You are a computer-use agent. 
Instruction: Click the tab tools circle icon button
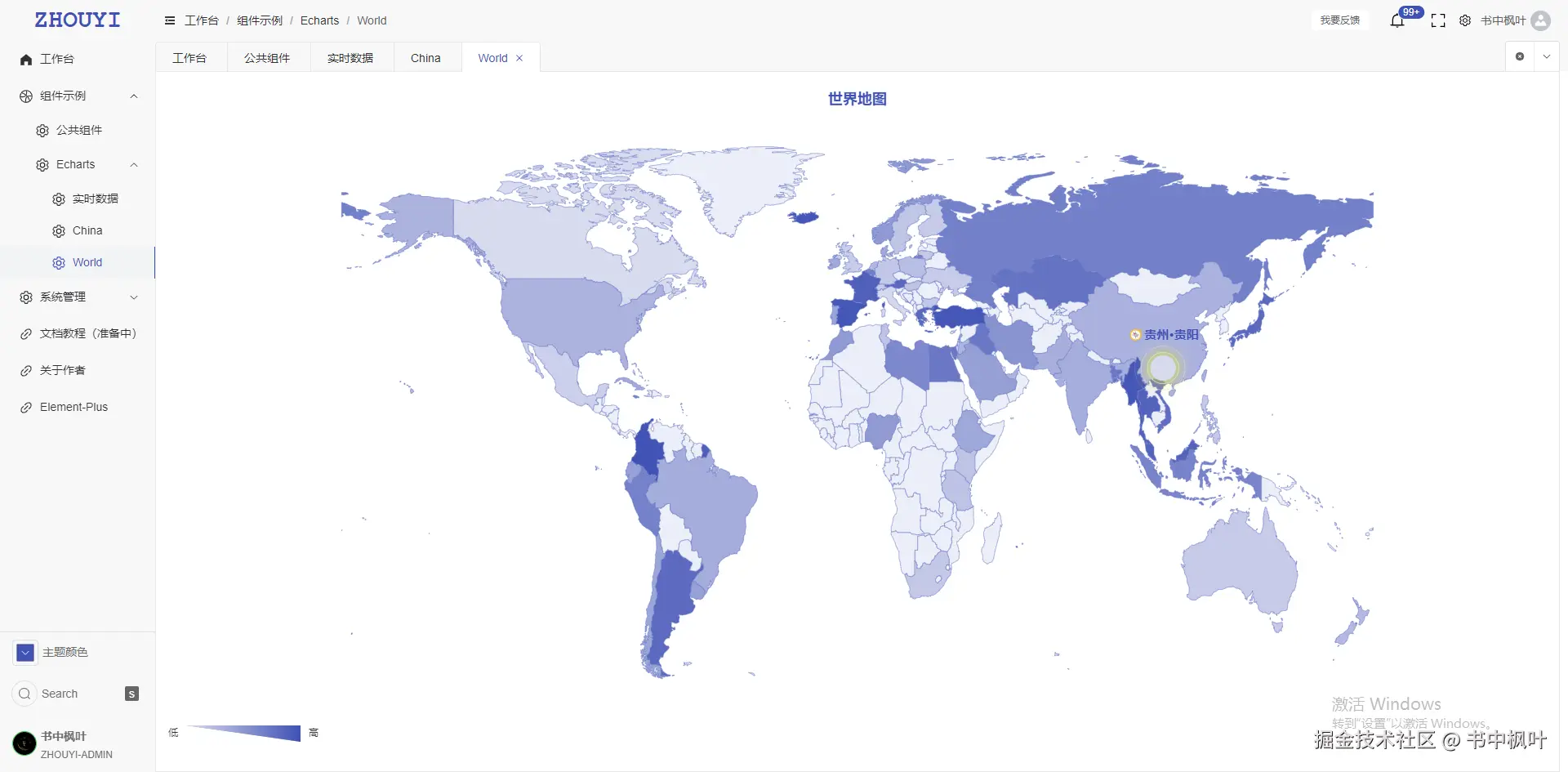tap(1520, 56)
